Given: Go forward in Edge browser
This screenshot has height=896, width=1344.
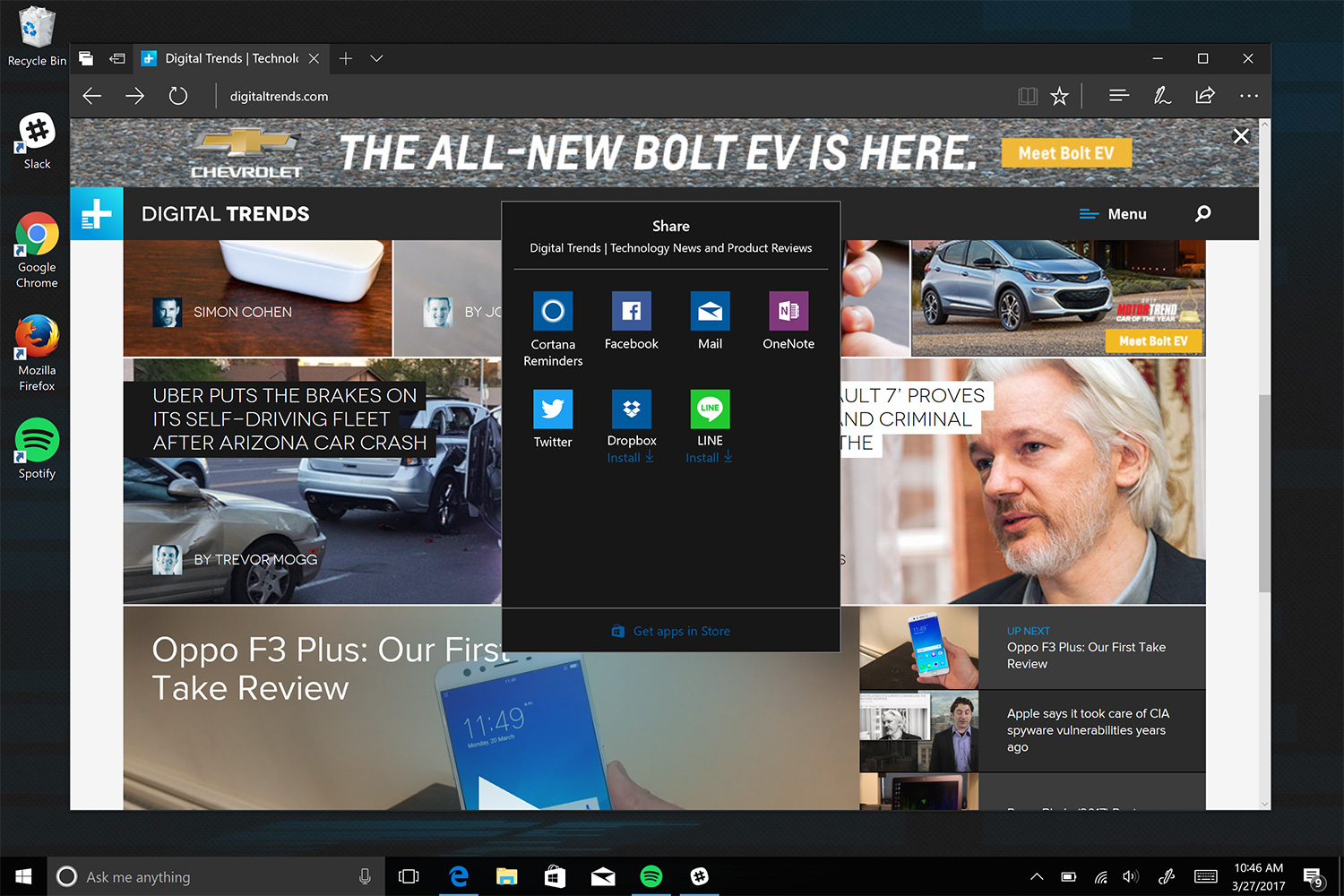Looking at the screenshot, I should (135, 96).
